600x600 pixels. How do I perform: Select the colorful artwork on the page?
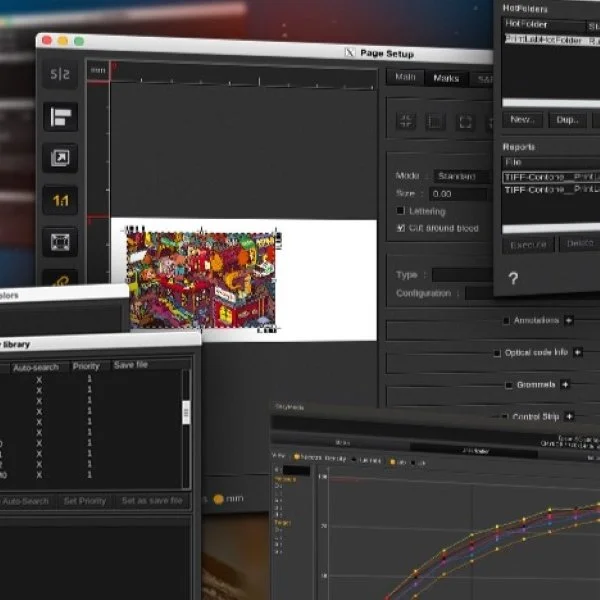click(x=202, y=279)
